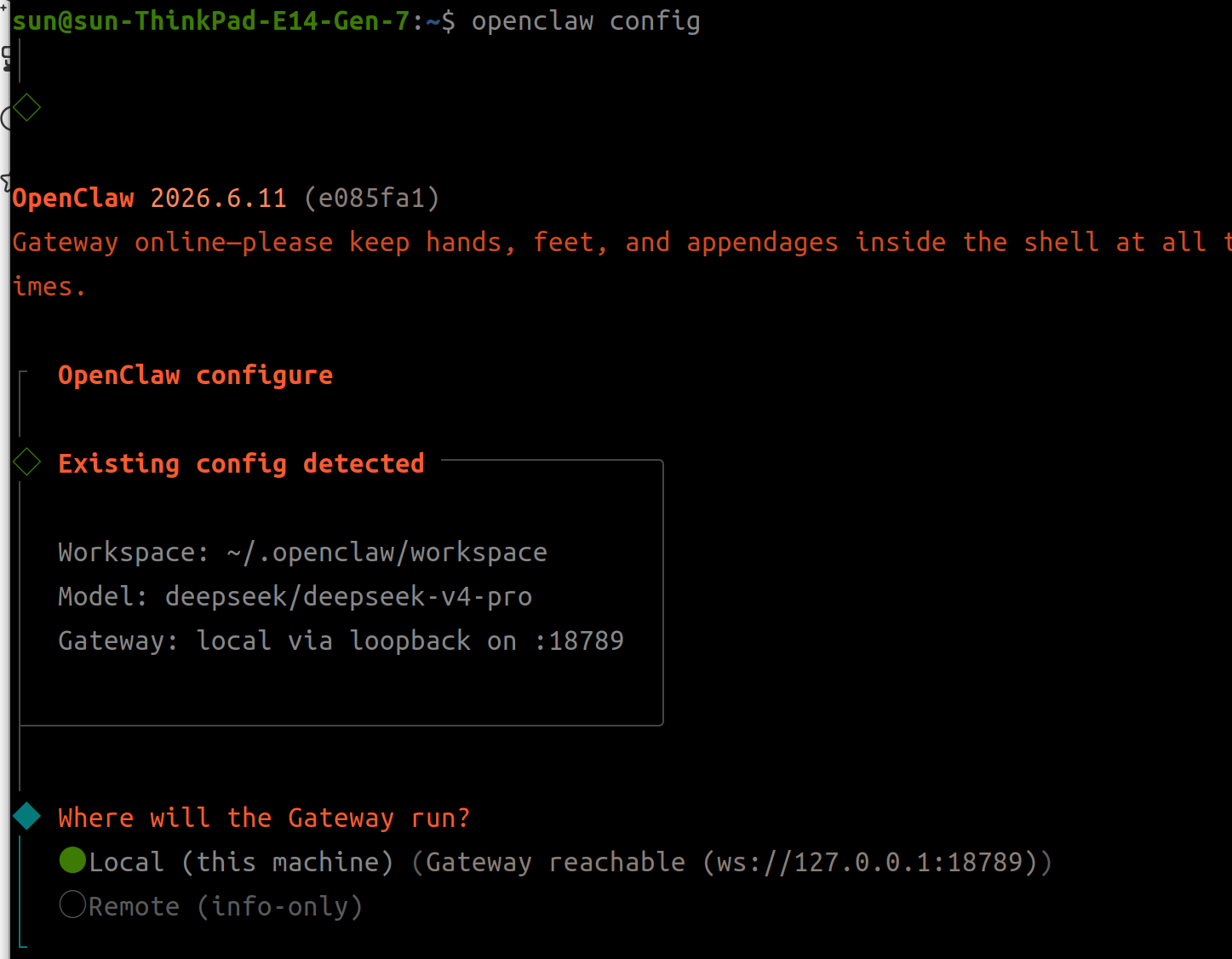Click the Model: deepseek/deepseek-v4-pro line
1232x959 pixels.
pyautogui.click(x=295, y=596)
